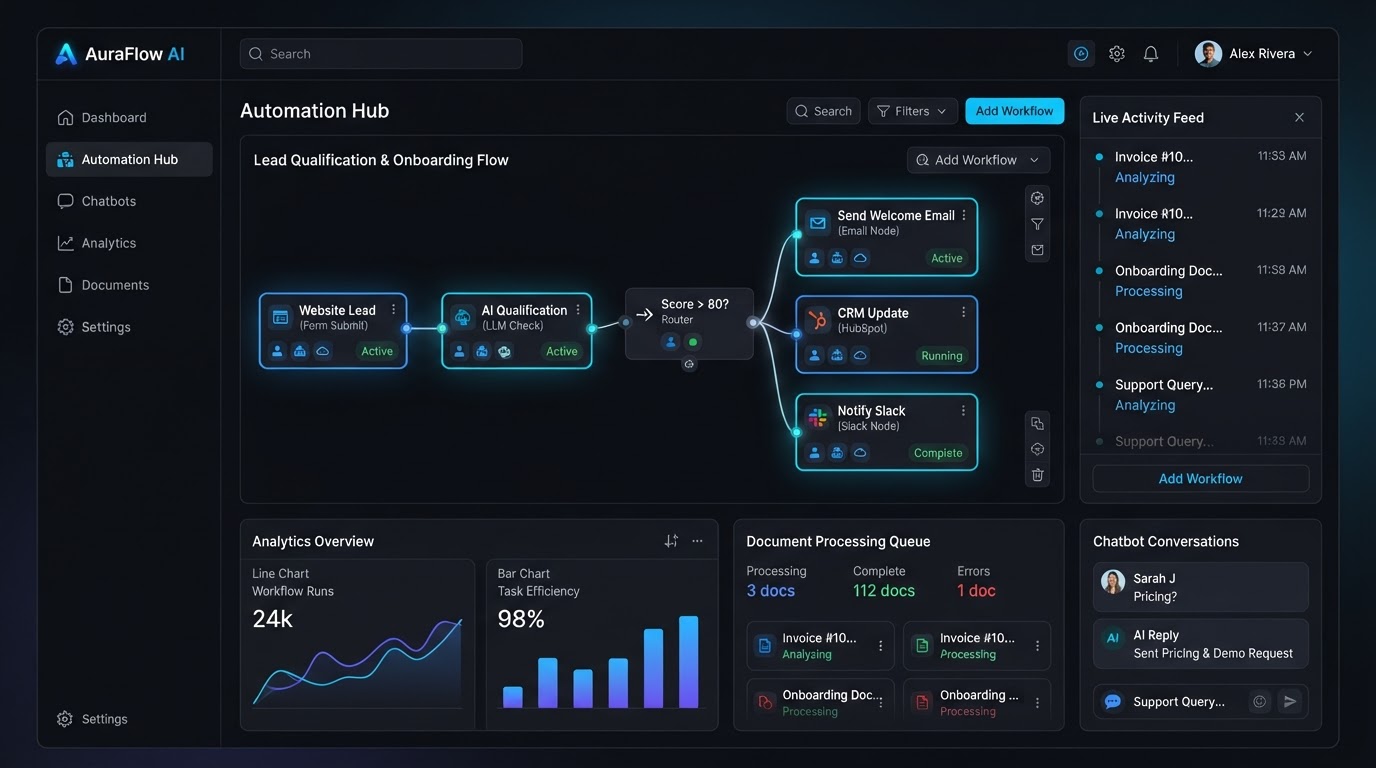
Task: Open settings via header gear icon
Action: [1117, 54]
